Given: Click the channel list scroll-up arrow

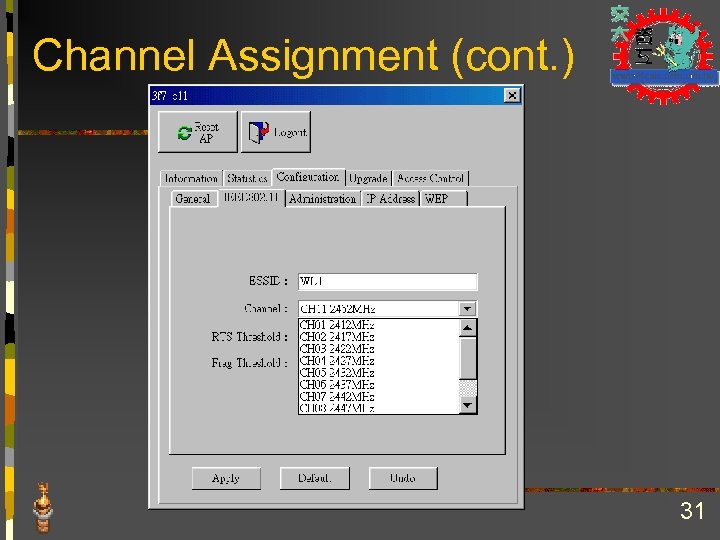Looking at the screenshot, I should 467,328.
